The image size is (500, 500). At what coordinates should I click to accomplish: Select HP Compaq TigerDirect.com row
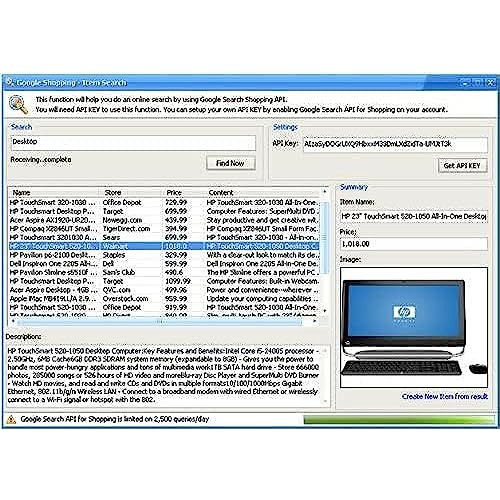tap(164, 229)
